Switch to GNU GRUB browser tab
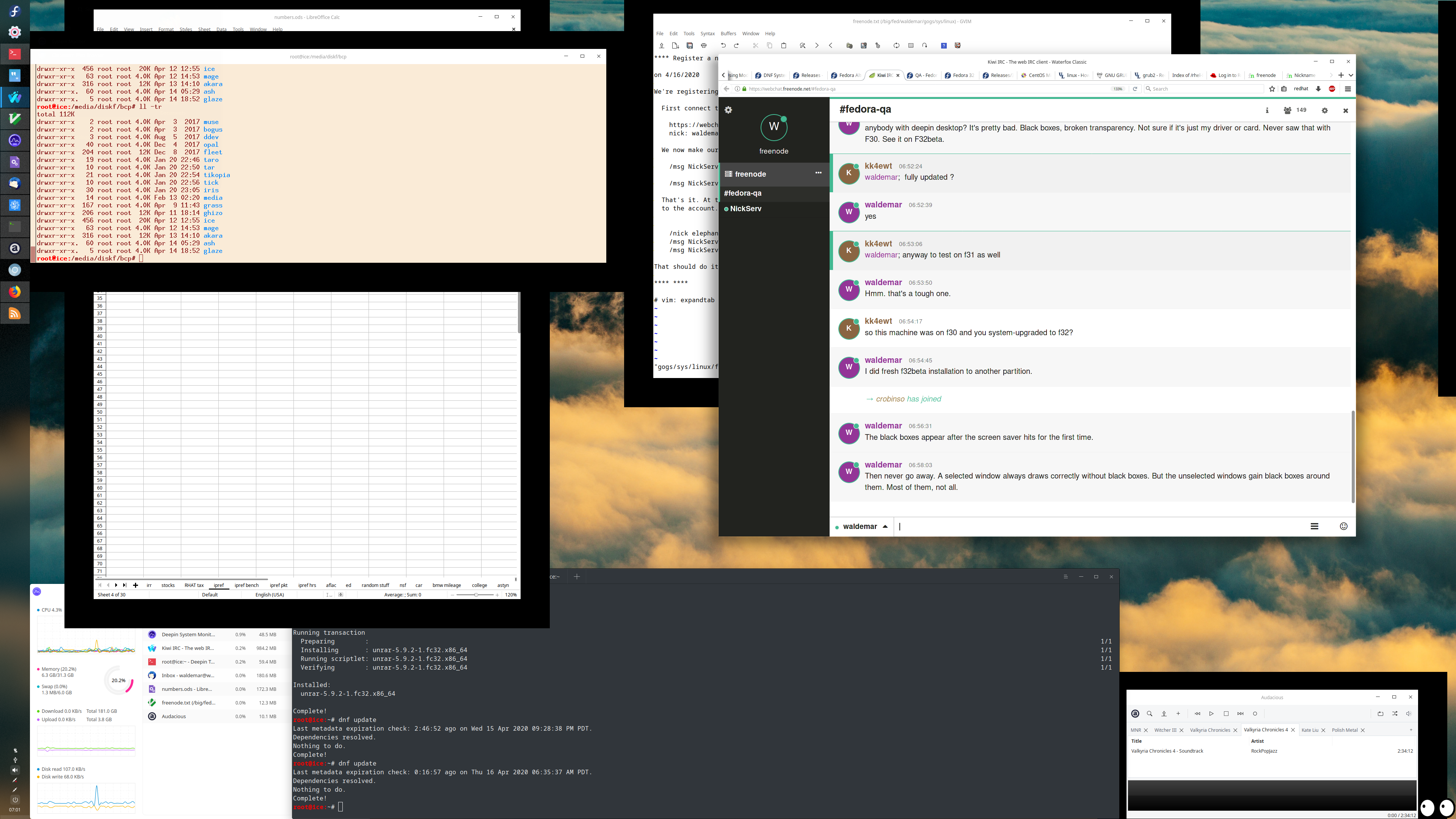Screen dimensions: 1456x819 [x=1111, y=75]
